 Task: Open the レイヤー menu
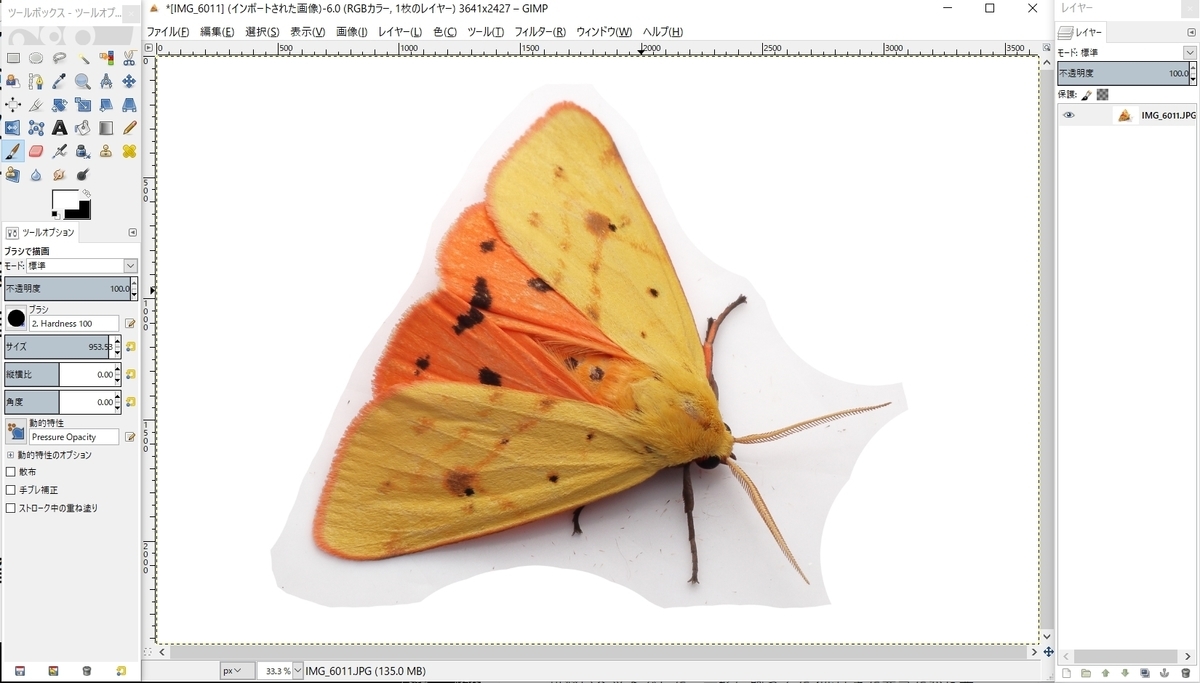pos(400,32)
